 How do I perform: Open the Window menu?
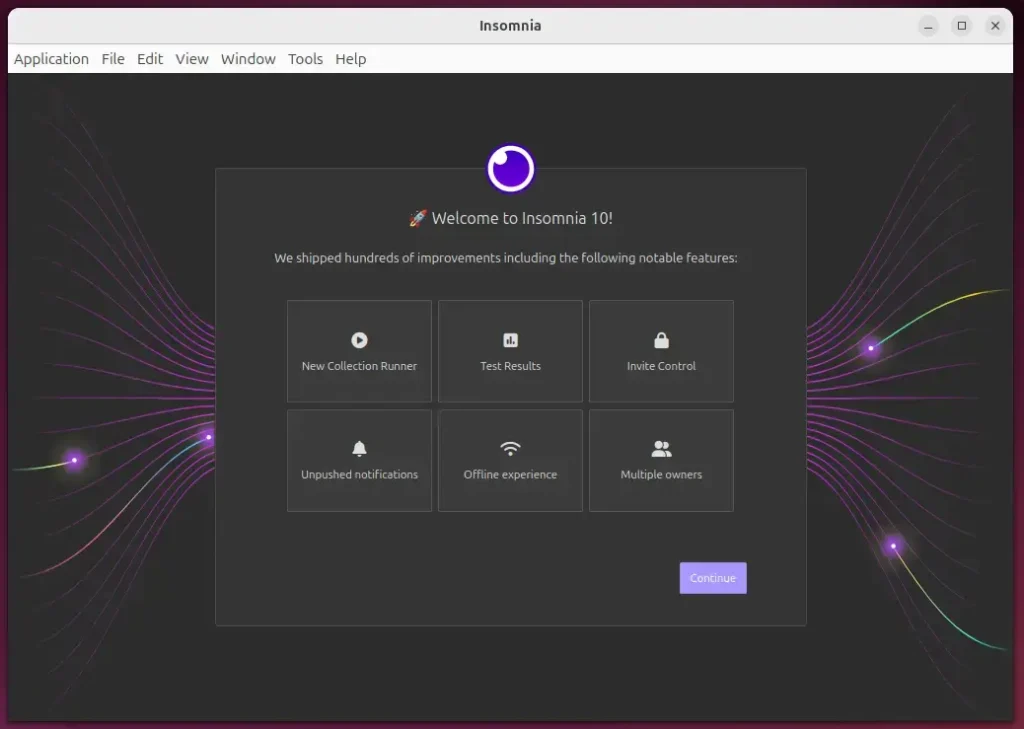point(248,59)
